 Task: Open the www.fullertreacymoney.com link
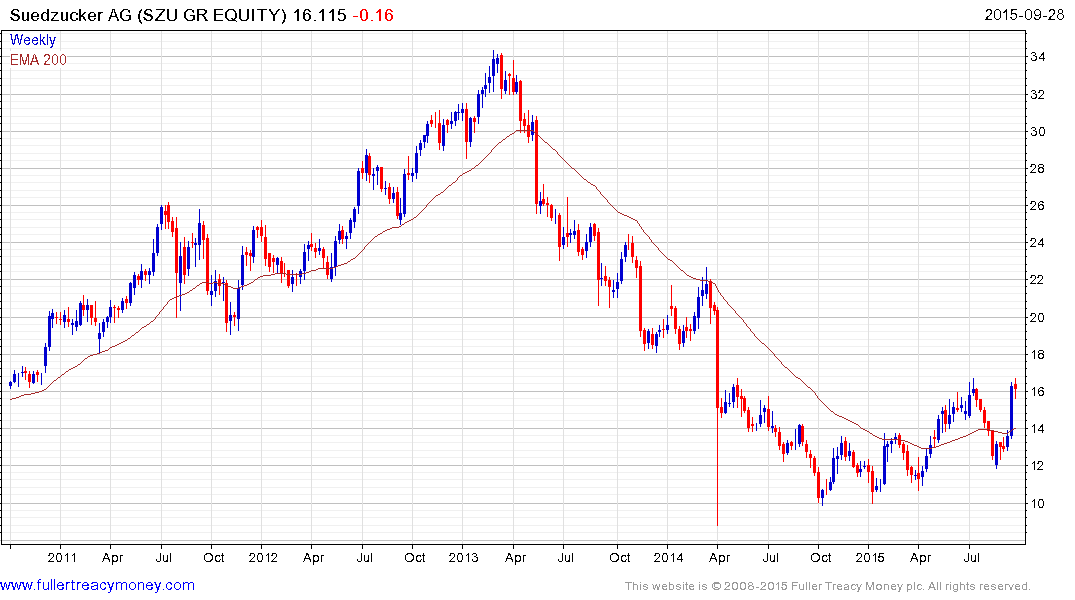pos(97,585)
